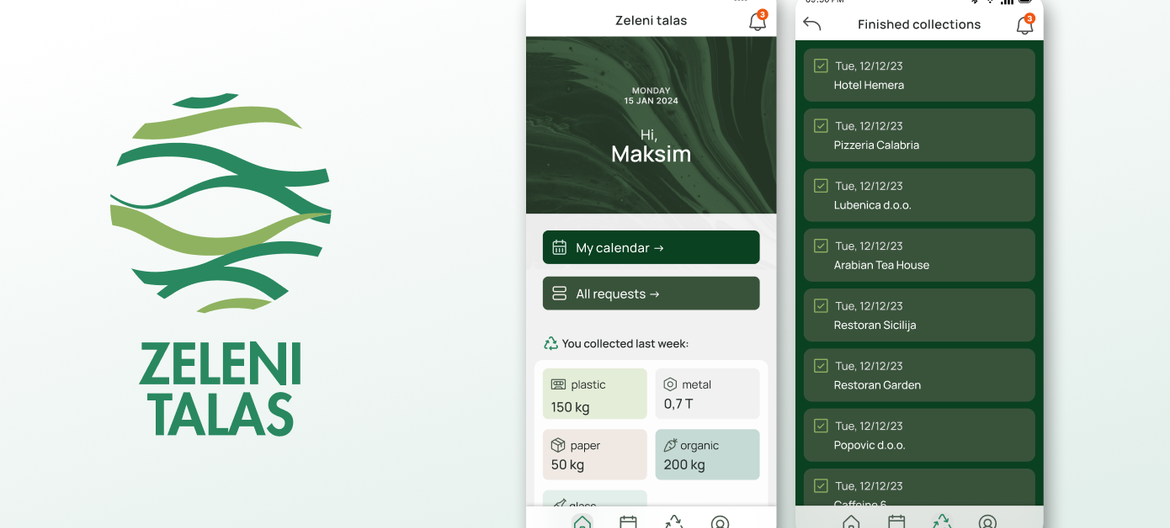Select profile tab in home screen bottom bar
This screenshot has height=528, width=1170.
[x=720, y=522]
